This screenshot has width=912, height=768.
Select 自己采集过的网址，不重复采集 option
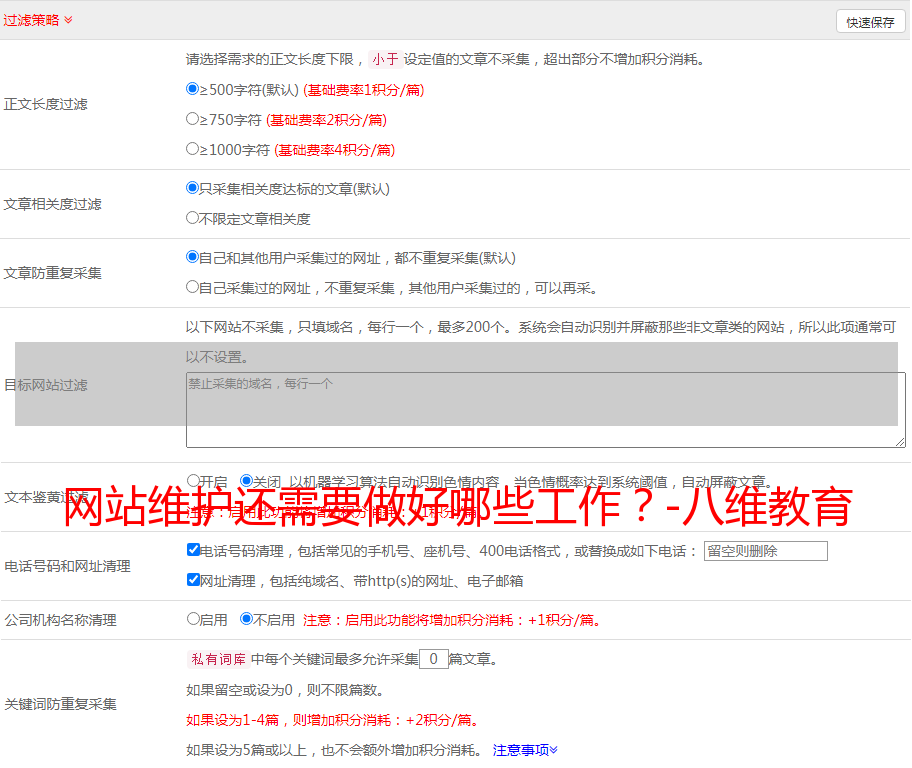click(193, 287)
